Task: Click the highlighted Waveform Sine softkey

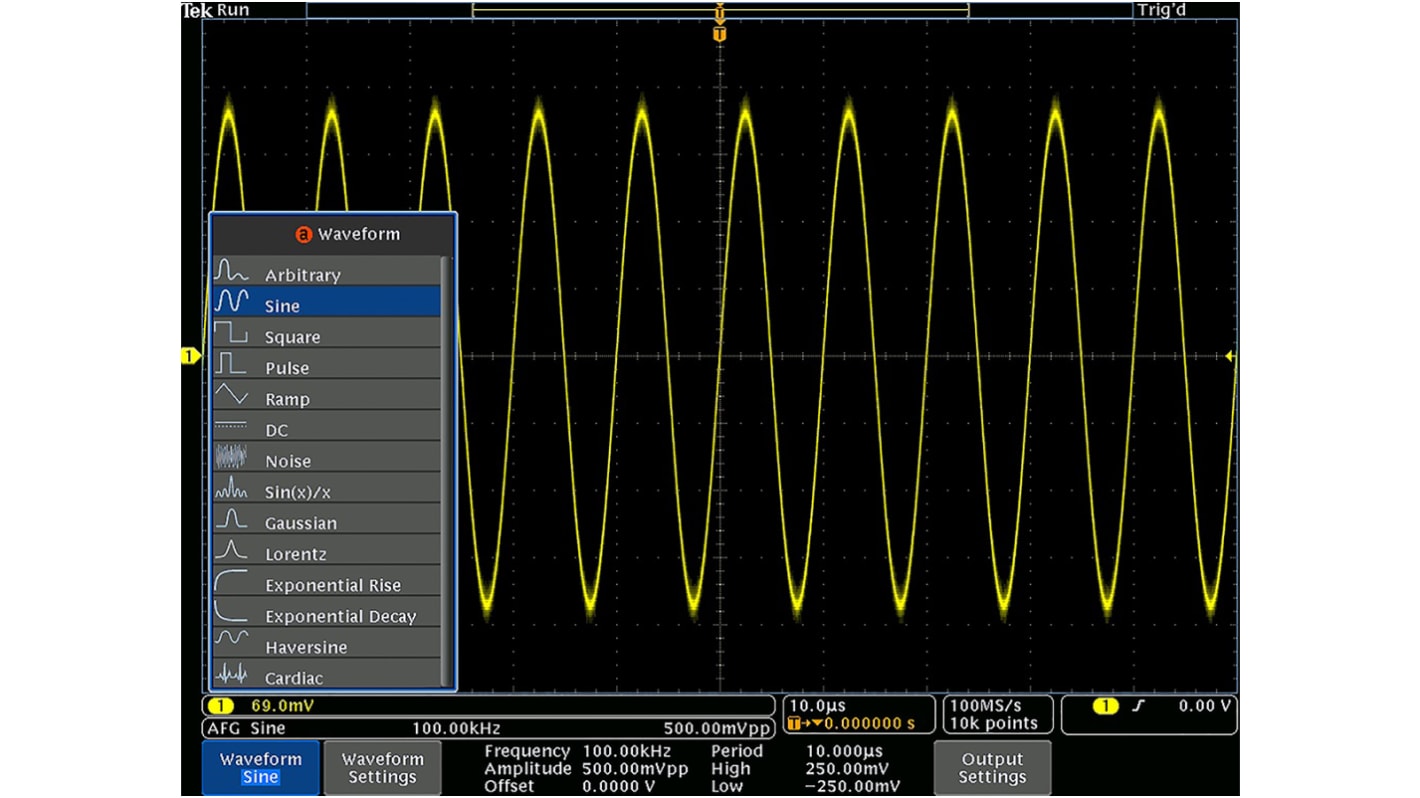Action: [260, 767]
